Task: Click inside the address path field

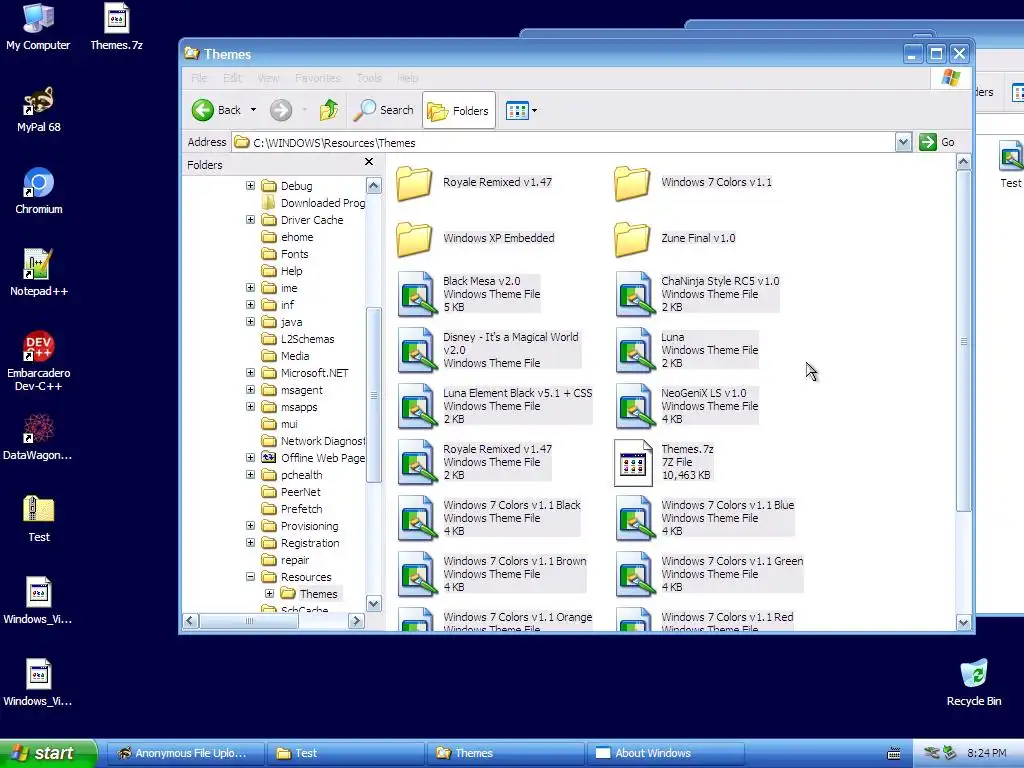Action: coord(564,142)
